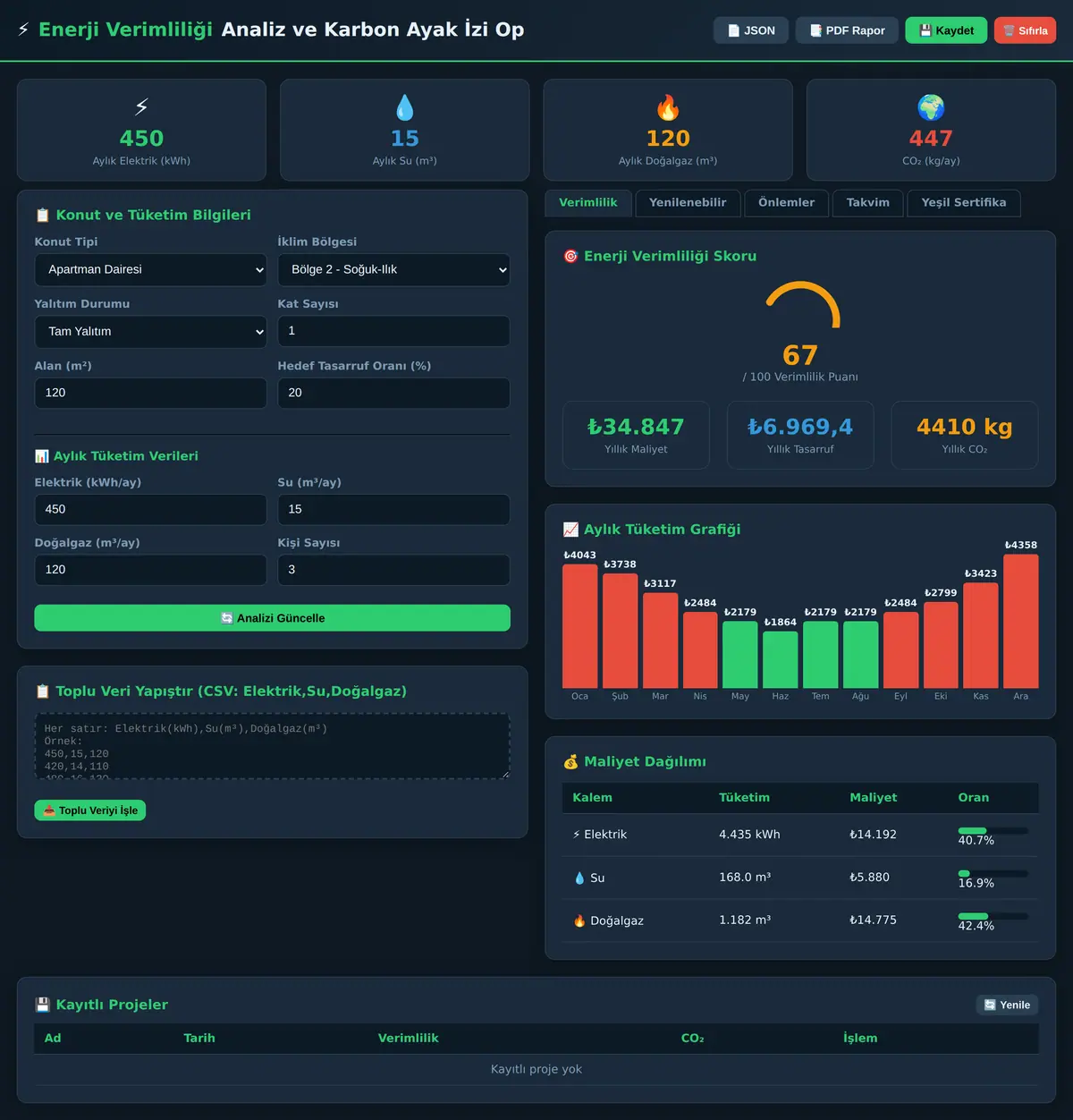Click into the Alan (m²) field

point(151,394)
